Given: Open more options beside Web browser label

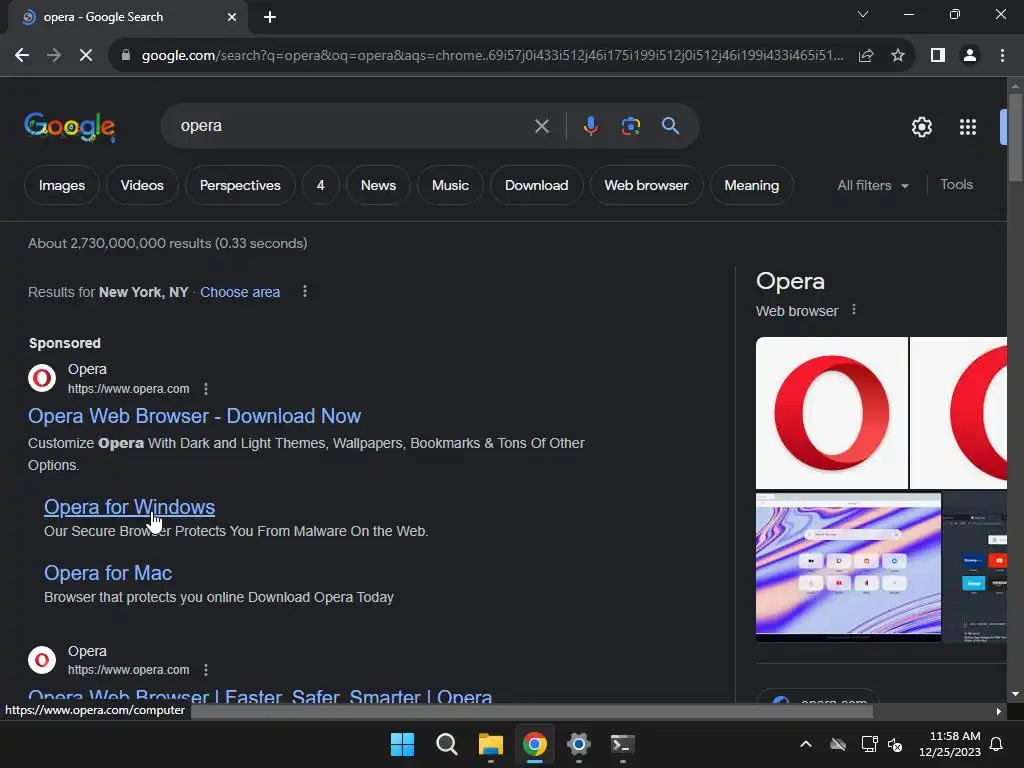Looking at the screenshot, I should click(854, 310).
